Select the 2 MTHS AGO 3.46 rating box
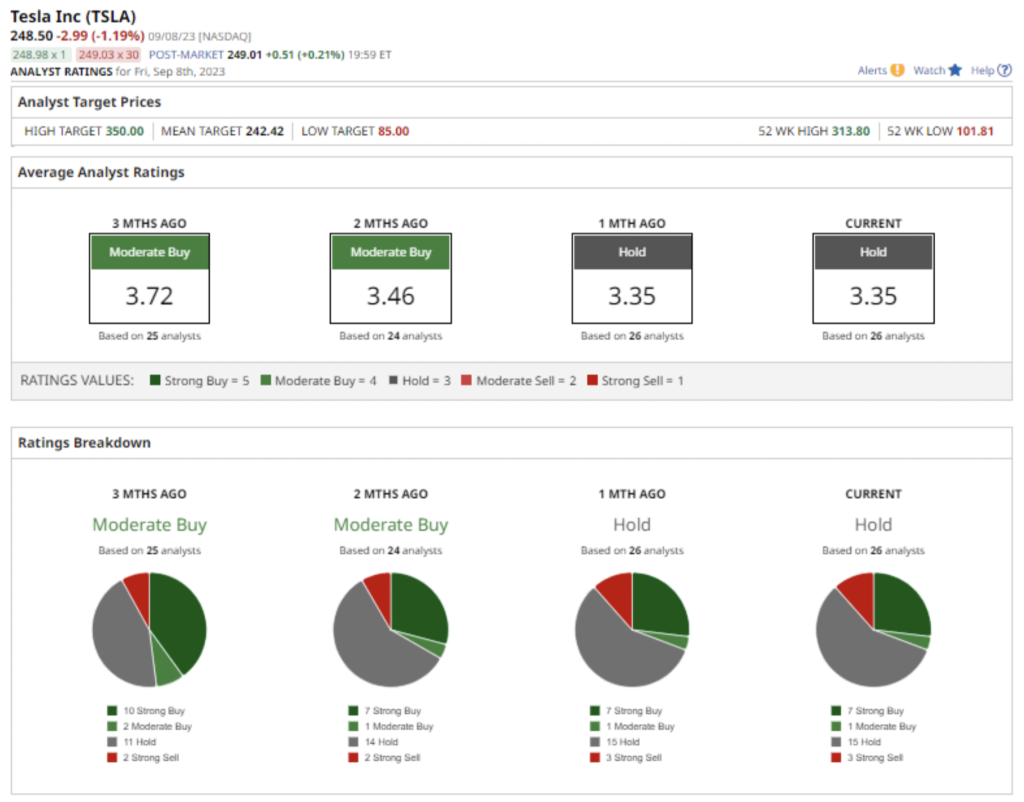This screenshot has height=802, width=1024. 391,278
